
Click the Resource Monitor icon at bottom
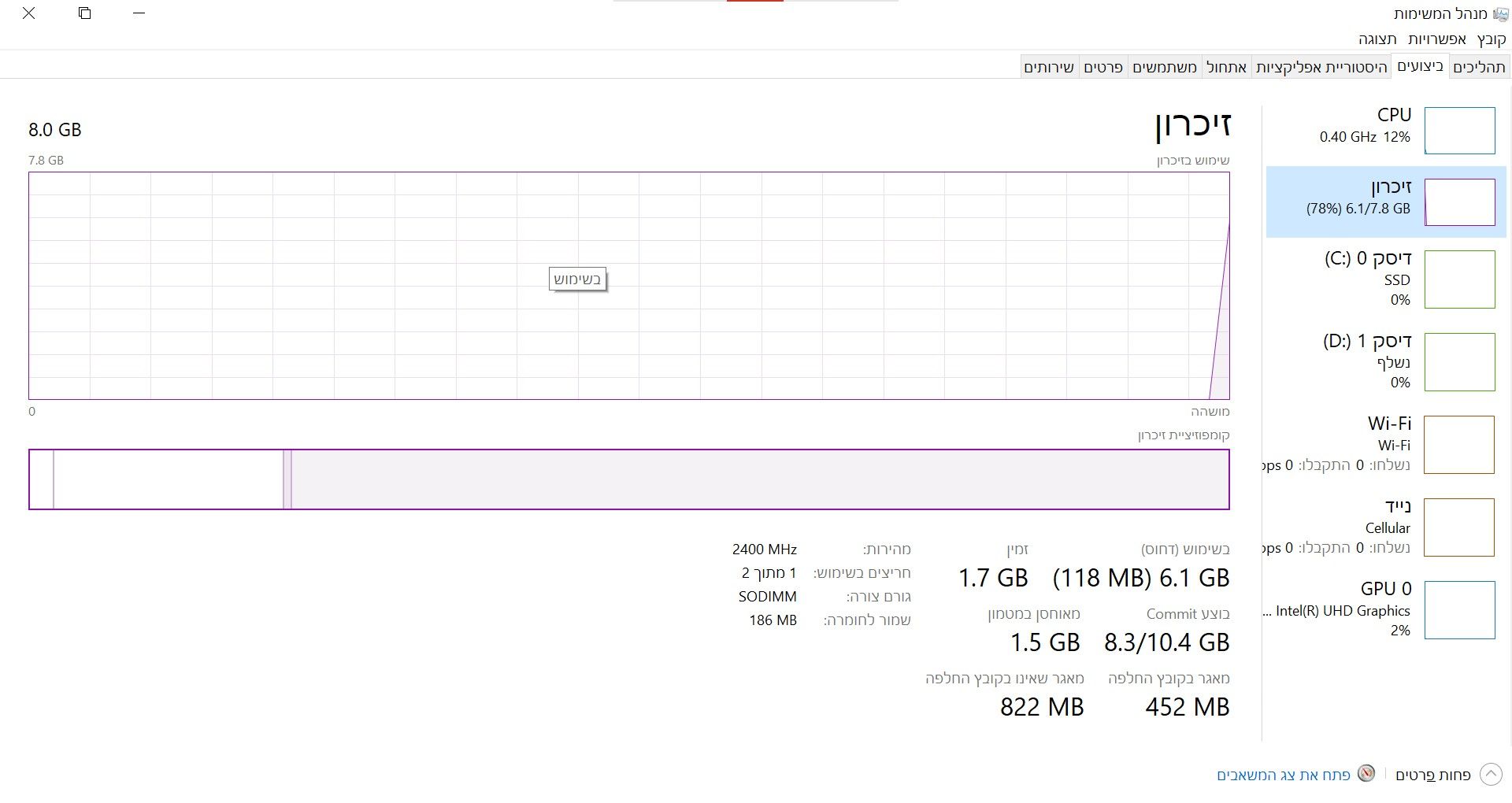click(x=1366, y=773)
